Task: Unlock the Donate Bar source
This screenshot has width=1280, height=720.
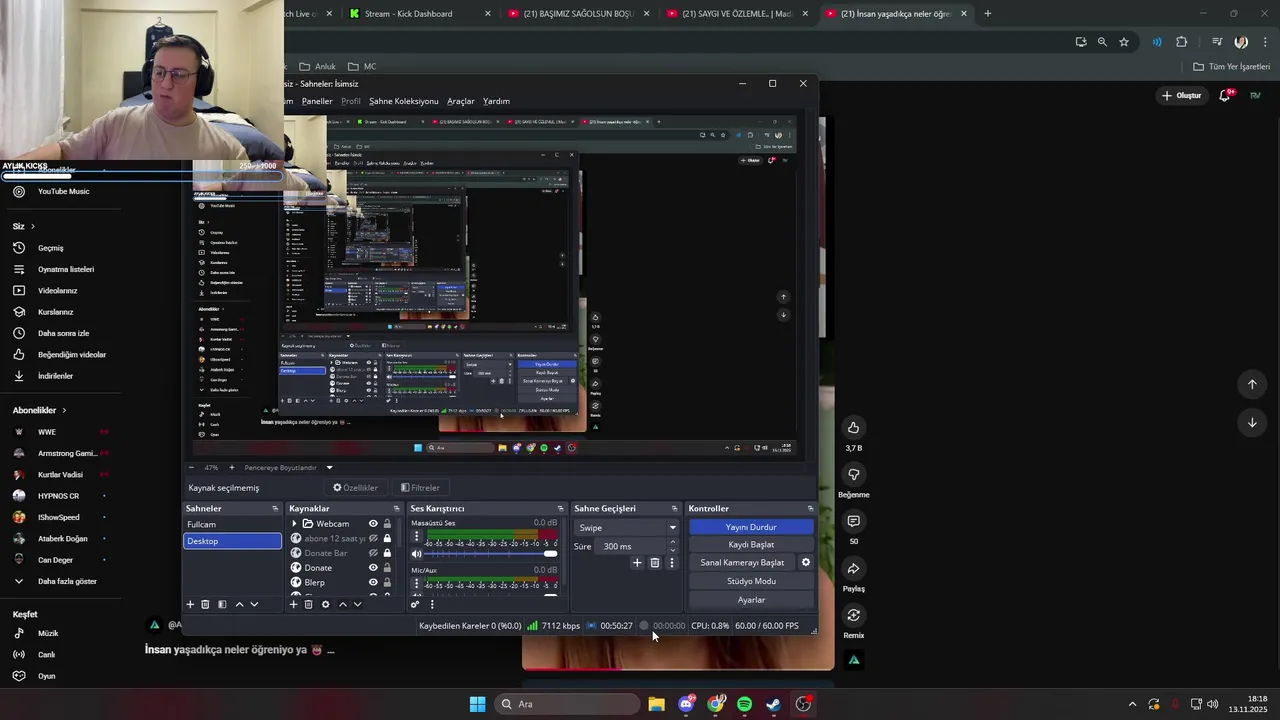Action: pyautogui.click(x=387, y=553)
